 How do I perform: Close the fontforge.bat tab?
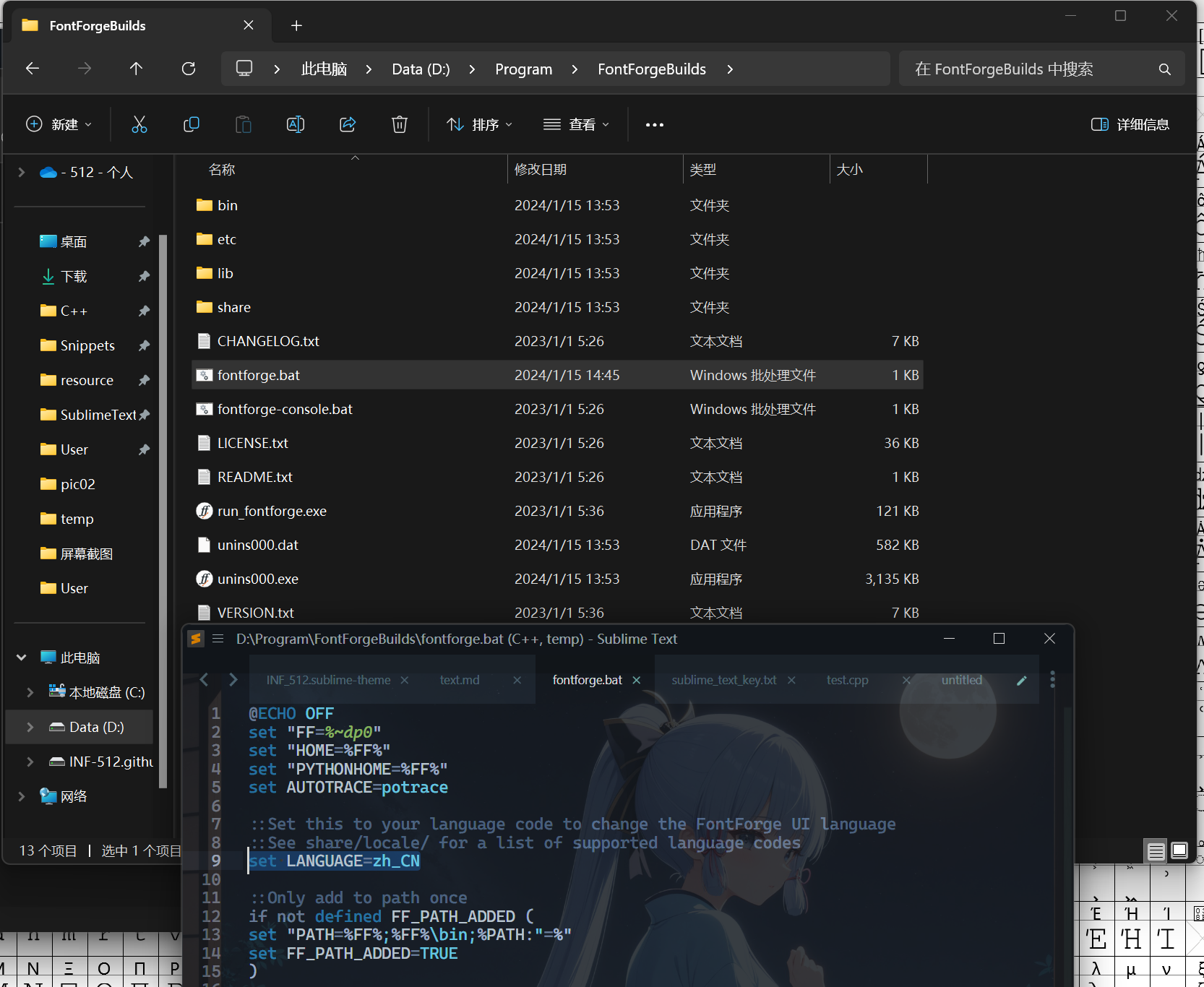(x=637, y=680)
